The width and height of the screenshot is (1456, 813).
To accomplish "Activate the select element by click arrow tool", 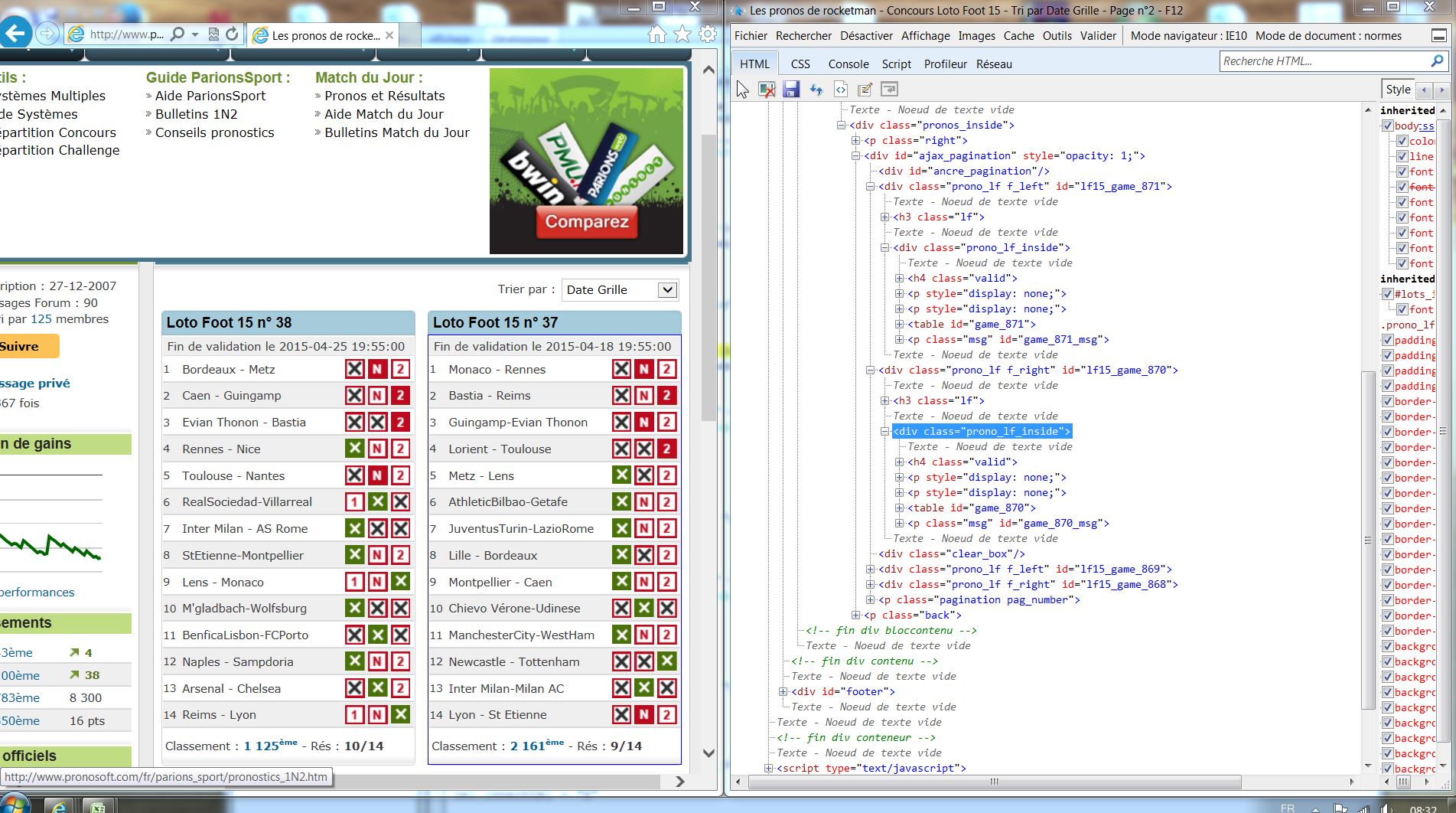I will point(742,90).
